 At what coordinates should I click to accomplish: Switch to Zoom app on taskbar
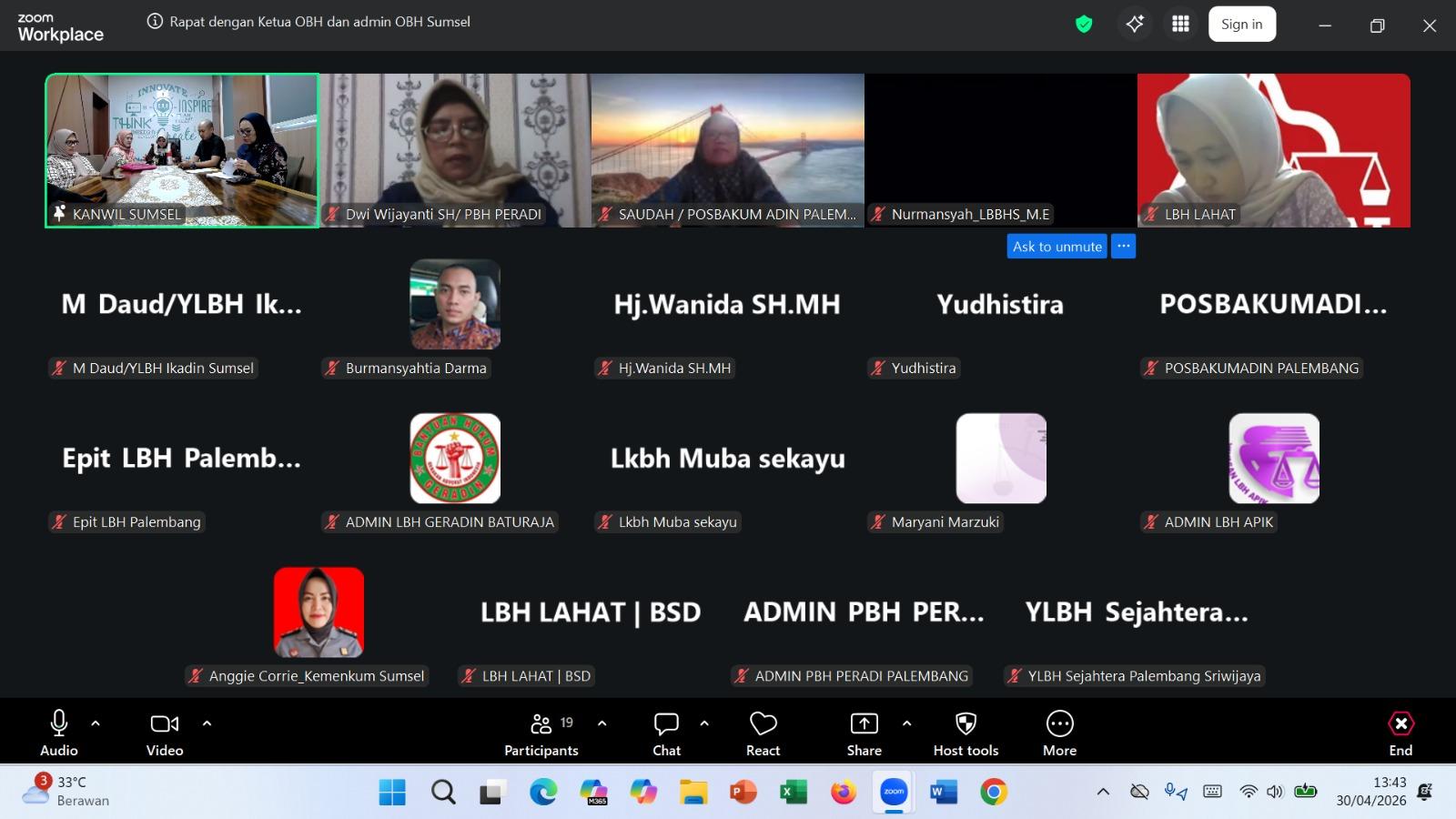[x=894, y=793]
